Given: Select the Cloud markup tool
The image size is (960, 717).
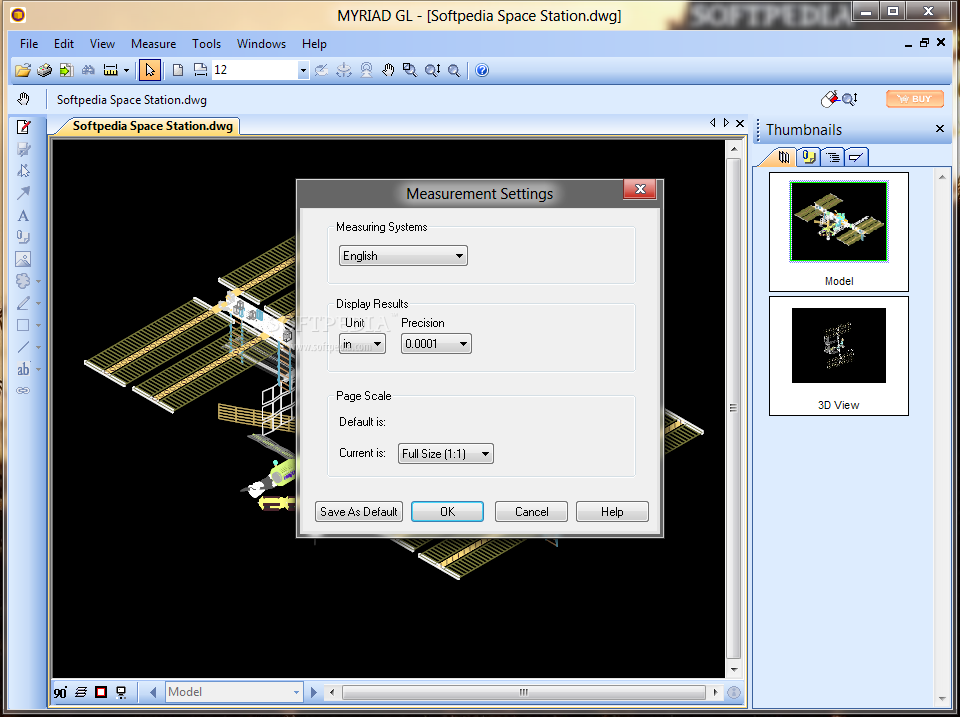Looking at the screenshot, I should (23, 281).
